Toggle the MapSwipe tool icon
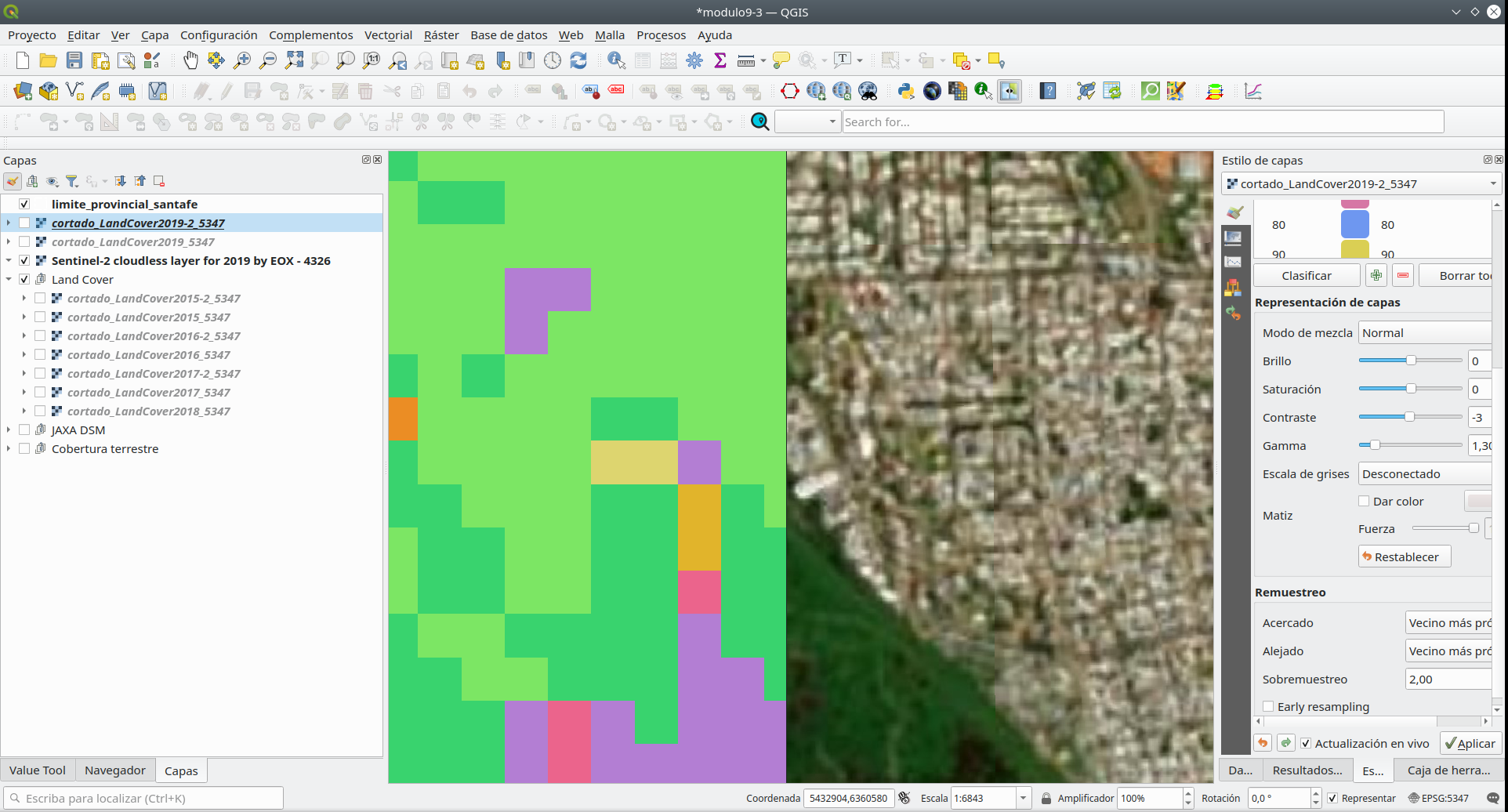The width and height of the screenshot is (1508, 812). [1010, 91]
